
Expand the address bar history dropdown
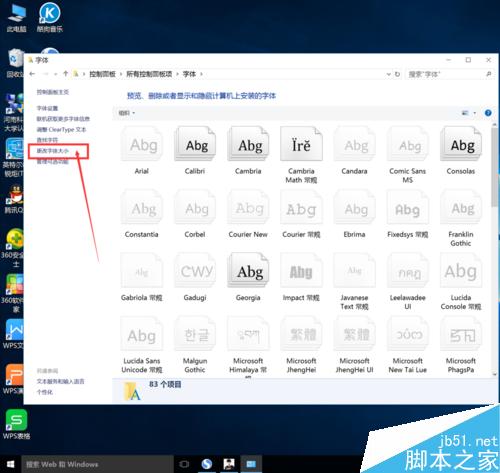[388, 74]
